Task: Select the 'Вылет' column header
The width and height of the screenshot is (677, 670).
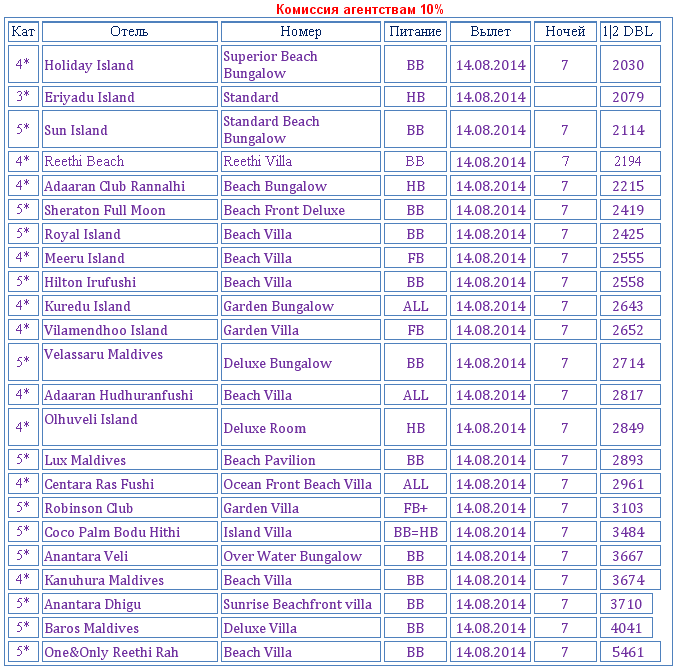Action: point(490,32)
